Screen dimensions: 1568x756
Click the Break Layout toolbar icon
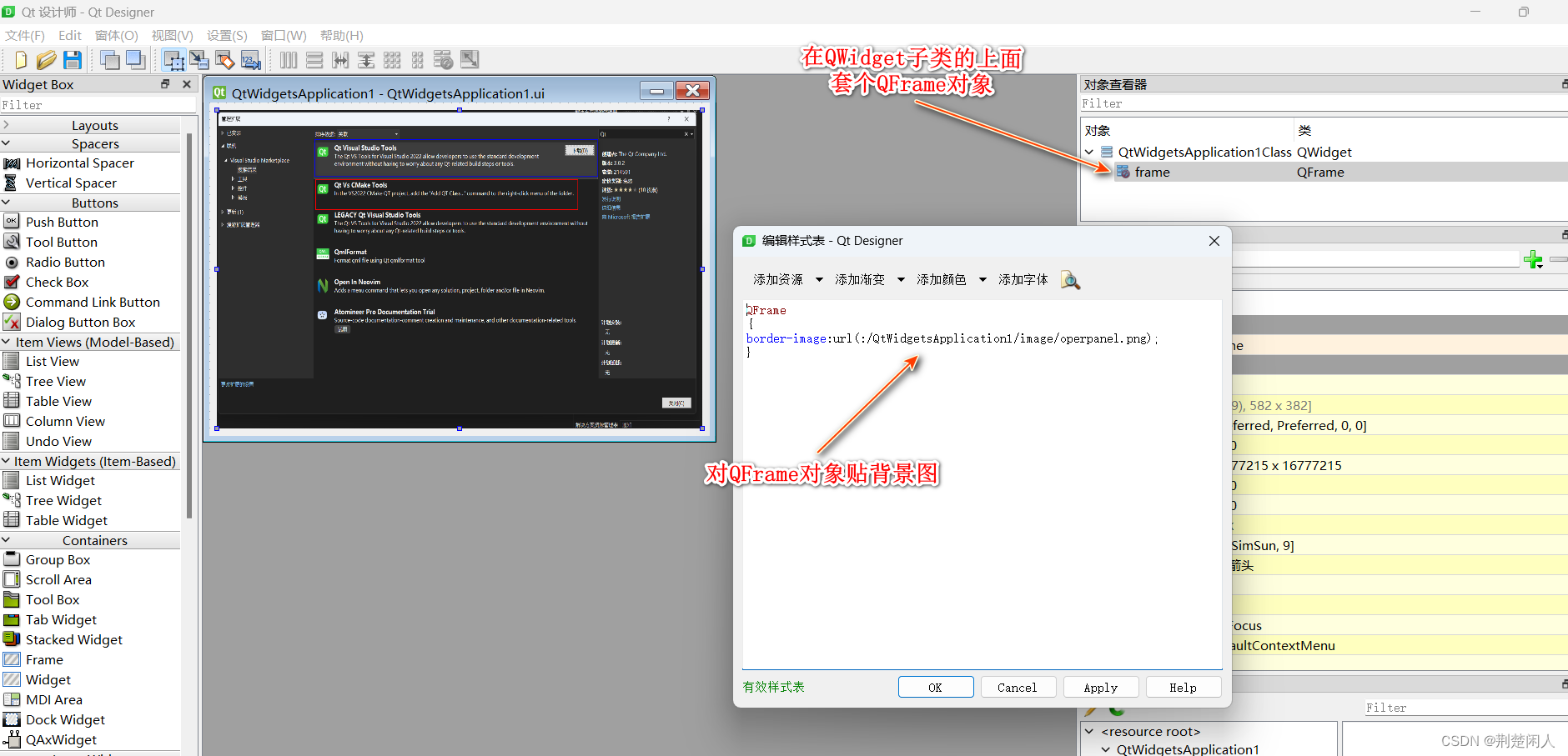444,60
